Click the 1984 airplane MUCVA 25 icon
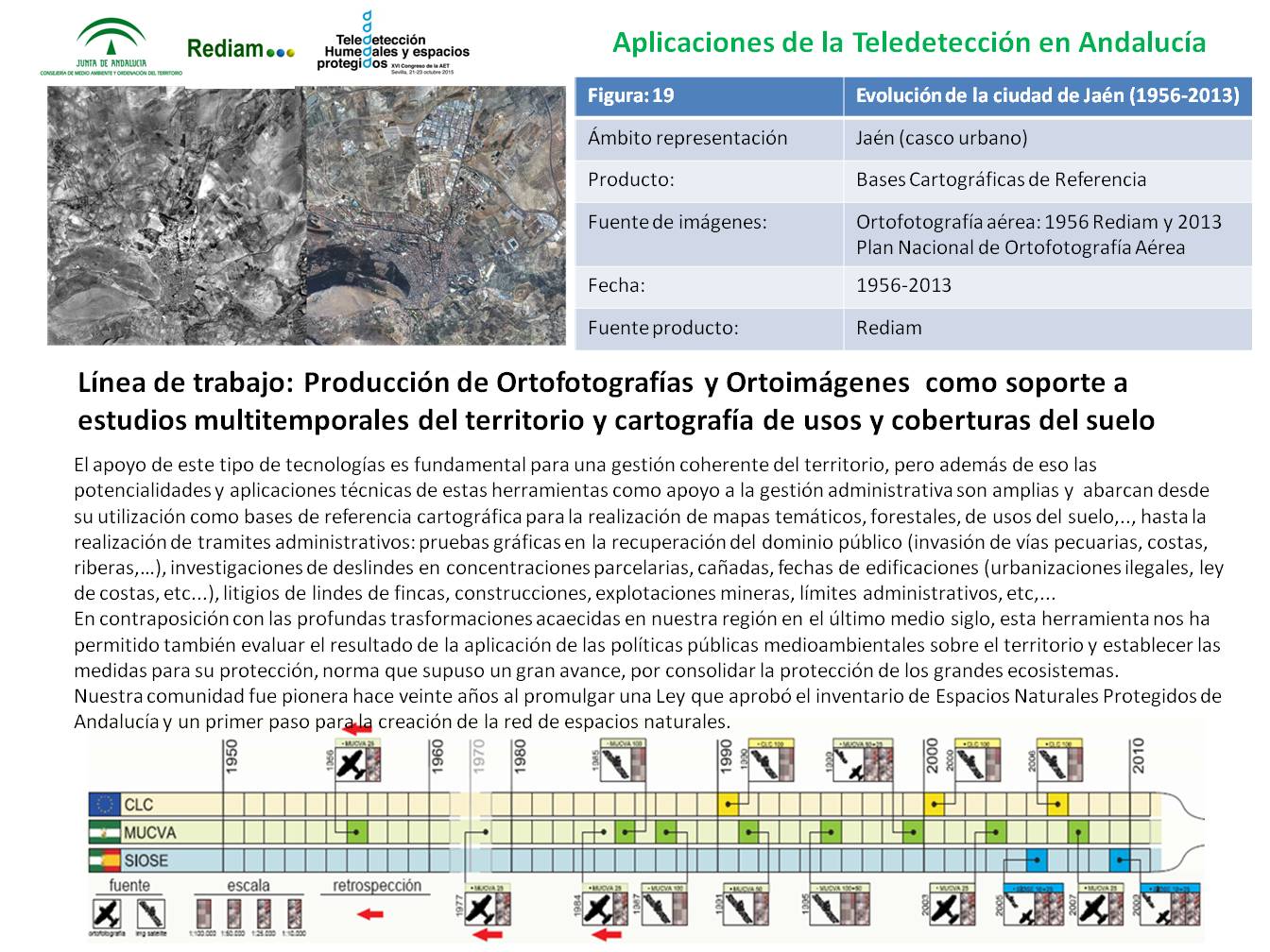Viewport: 1270px width, 952px height. pos(605,905)
